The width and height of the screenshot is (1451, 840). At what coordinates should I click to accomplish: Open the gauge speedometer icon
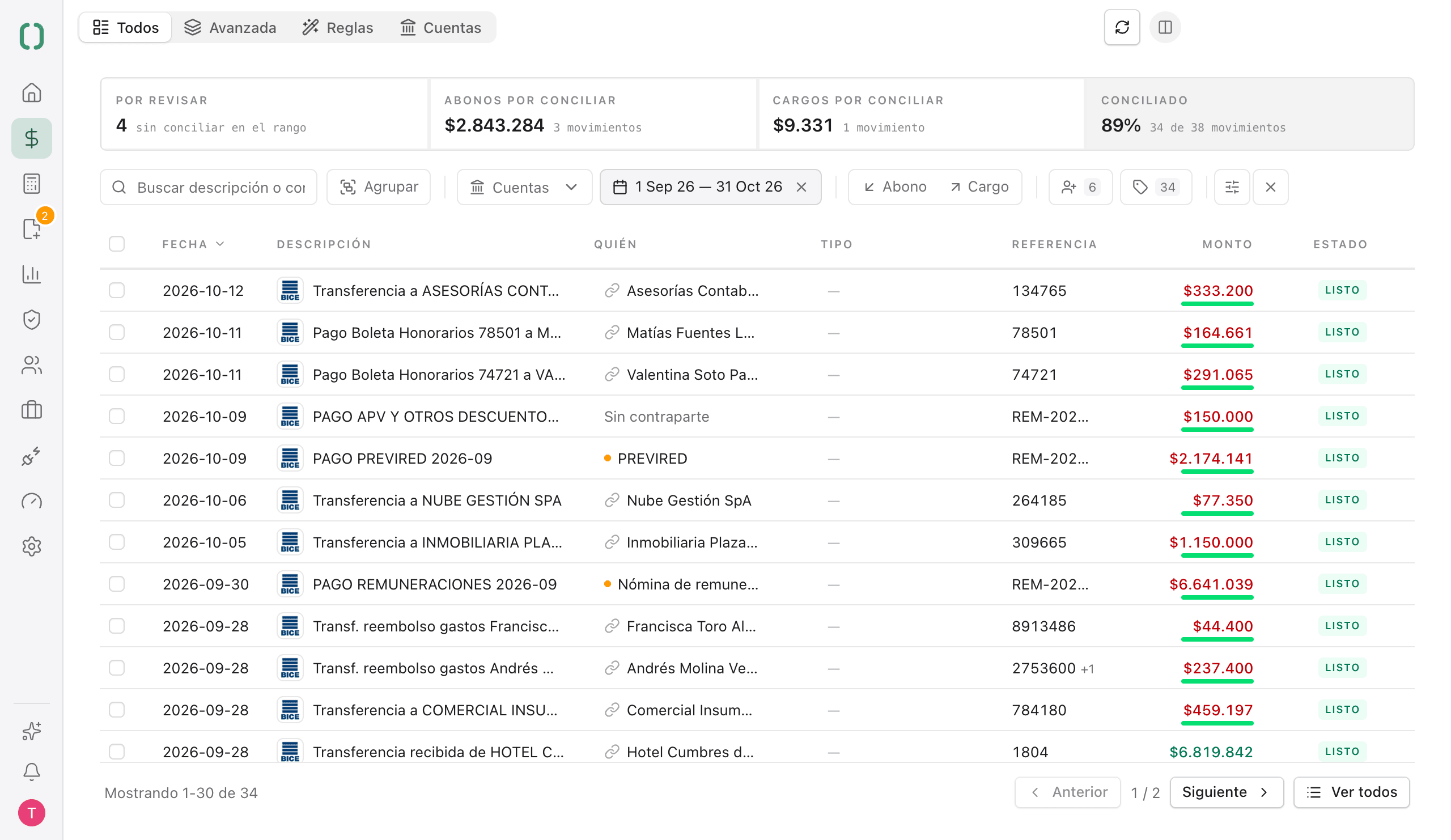pyautogui.click(x=32, y=501)
